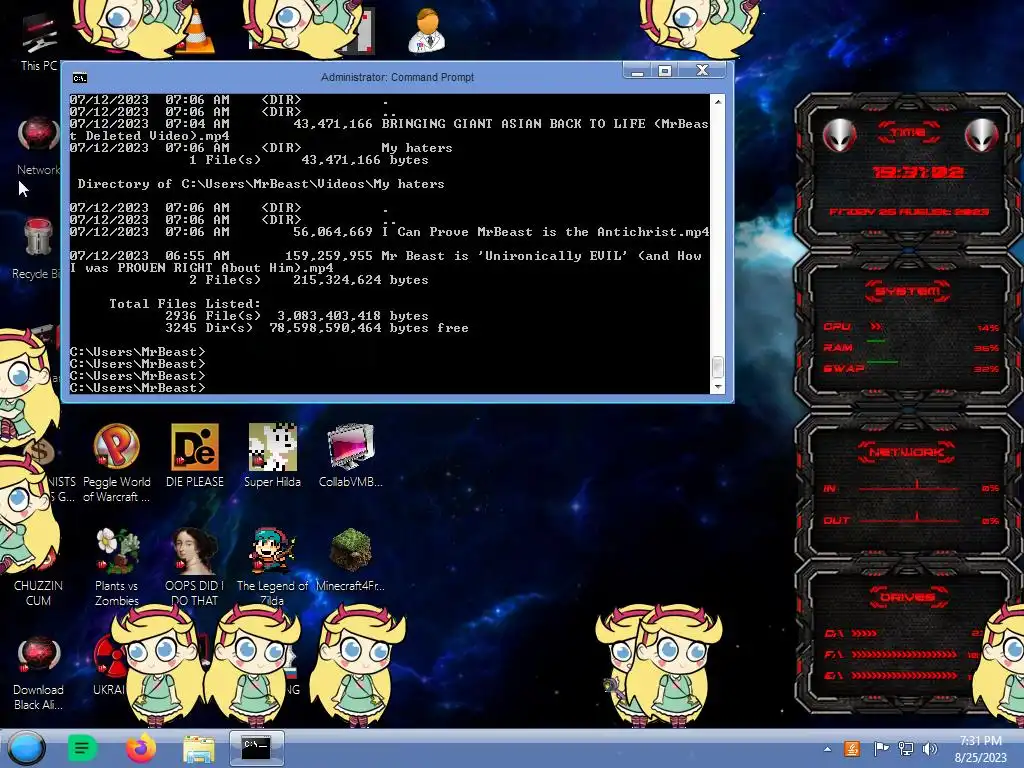
Task: Click the Administrator: Command Prompt title bar
Action: [397, 77]
